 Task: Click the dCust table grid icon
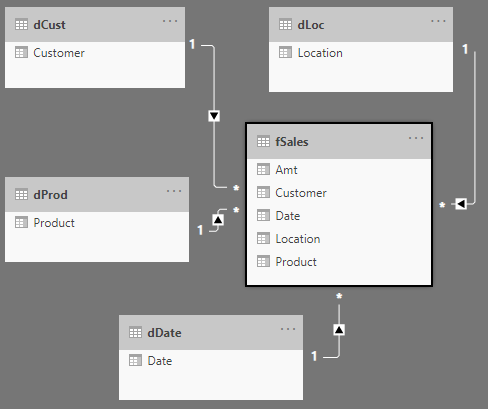(21, 25)
